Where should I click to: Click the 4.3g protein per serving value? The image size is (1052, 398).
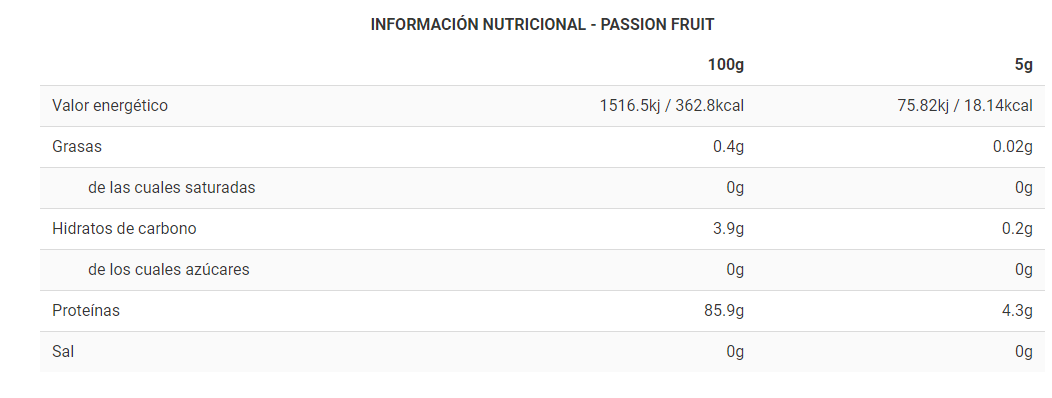1017,310
